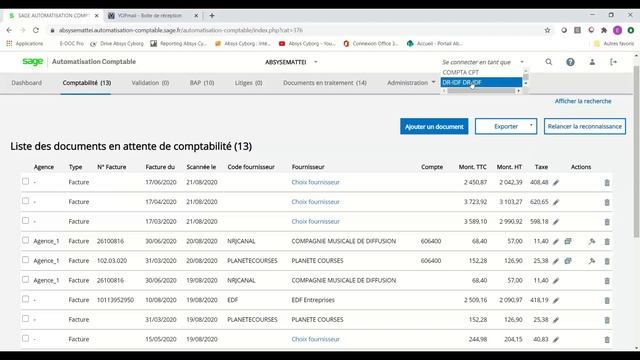Click assign icon on invoice 102.03.020 row
The image size is (640, 360).
[592, 261]
